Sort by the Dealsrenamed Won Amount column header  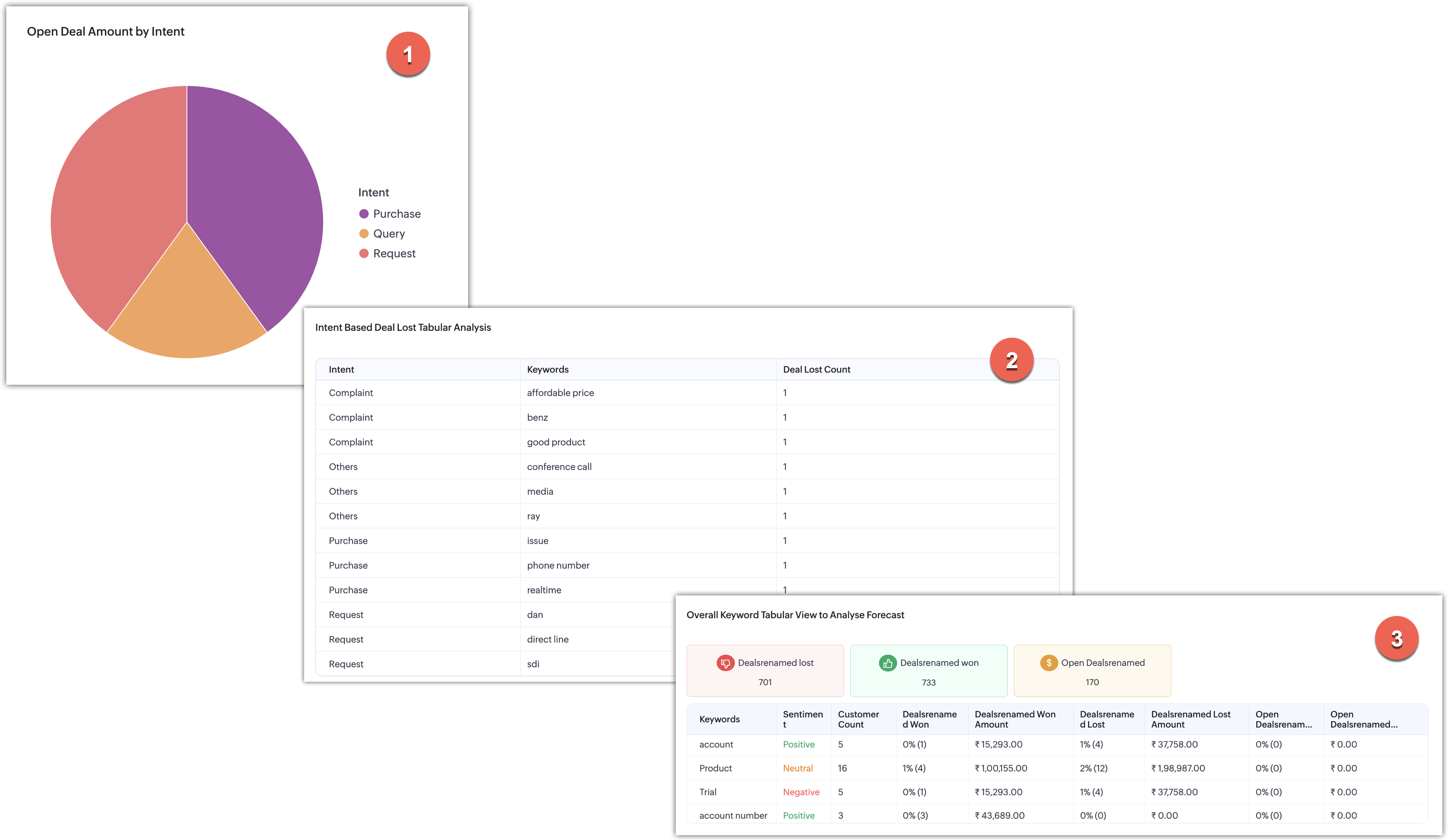(x=1015, y=719)
